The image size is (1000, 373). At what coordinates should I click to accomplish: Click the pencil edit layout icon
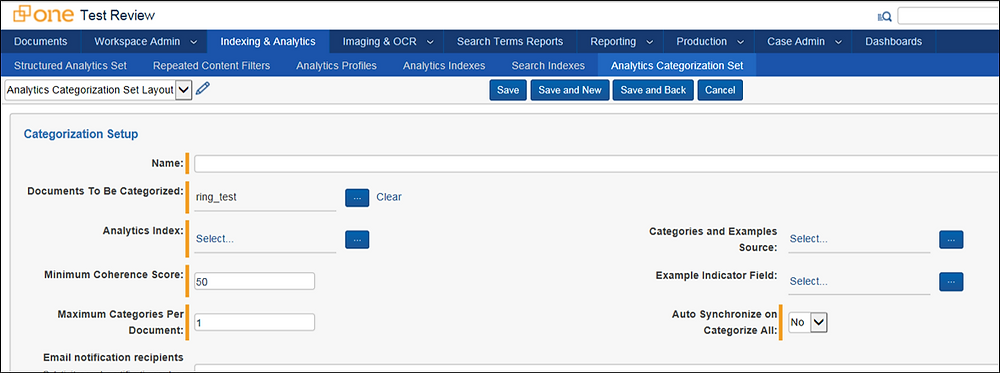click(203, 90)
